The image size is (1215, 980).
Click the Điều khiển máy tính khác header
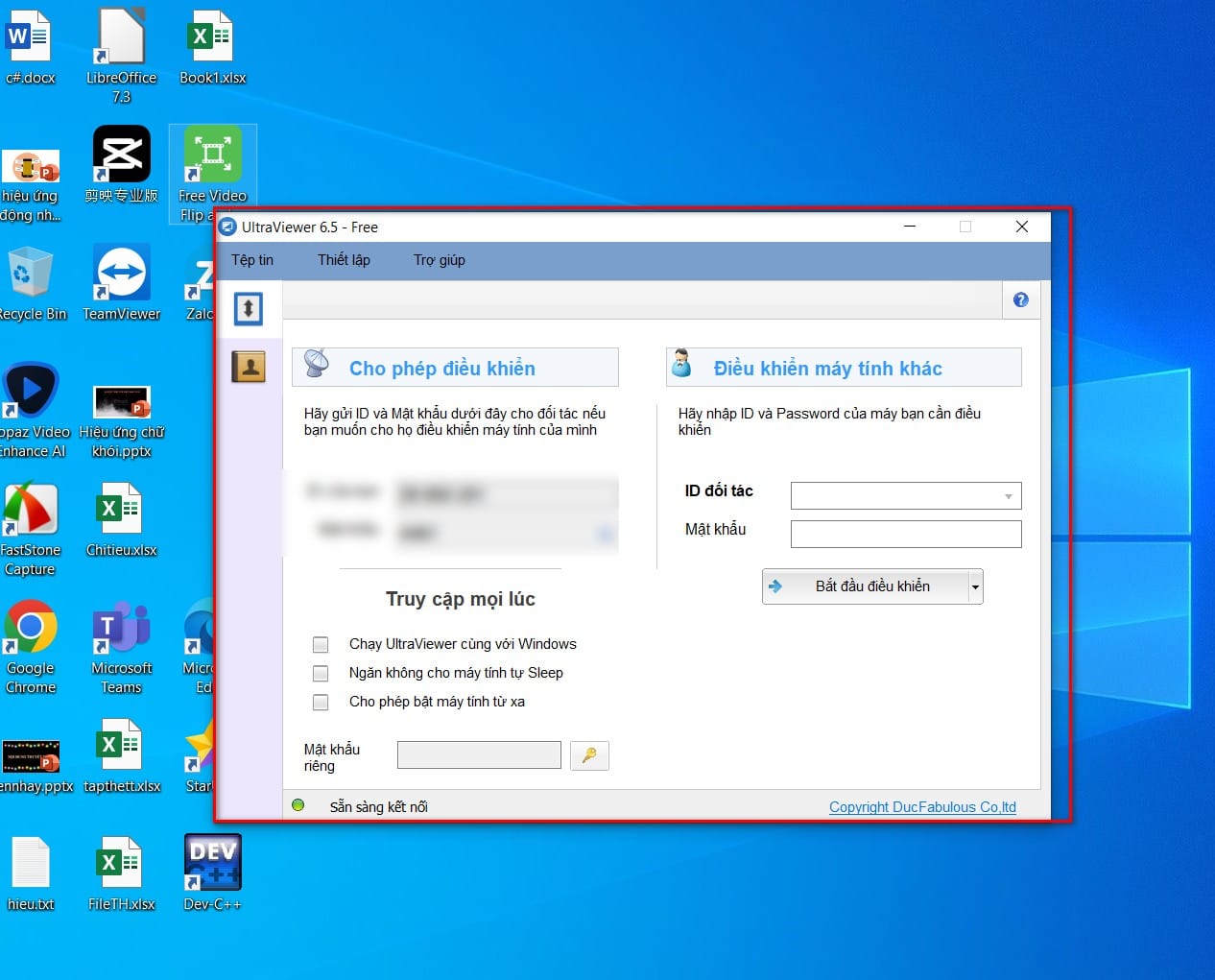click(844, 368)
